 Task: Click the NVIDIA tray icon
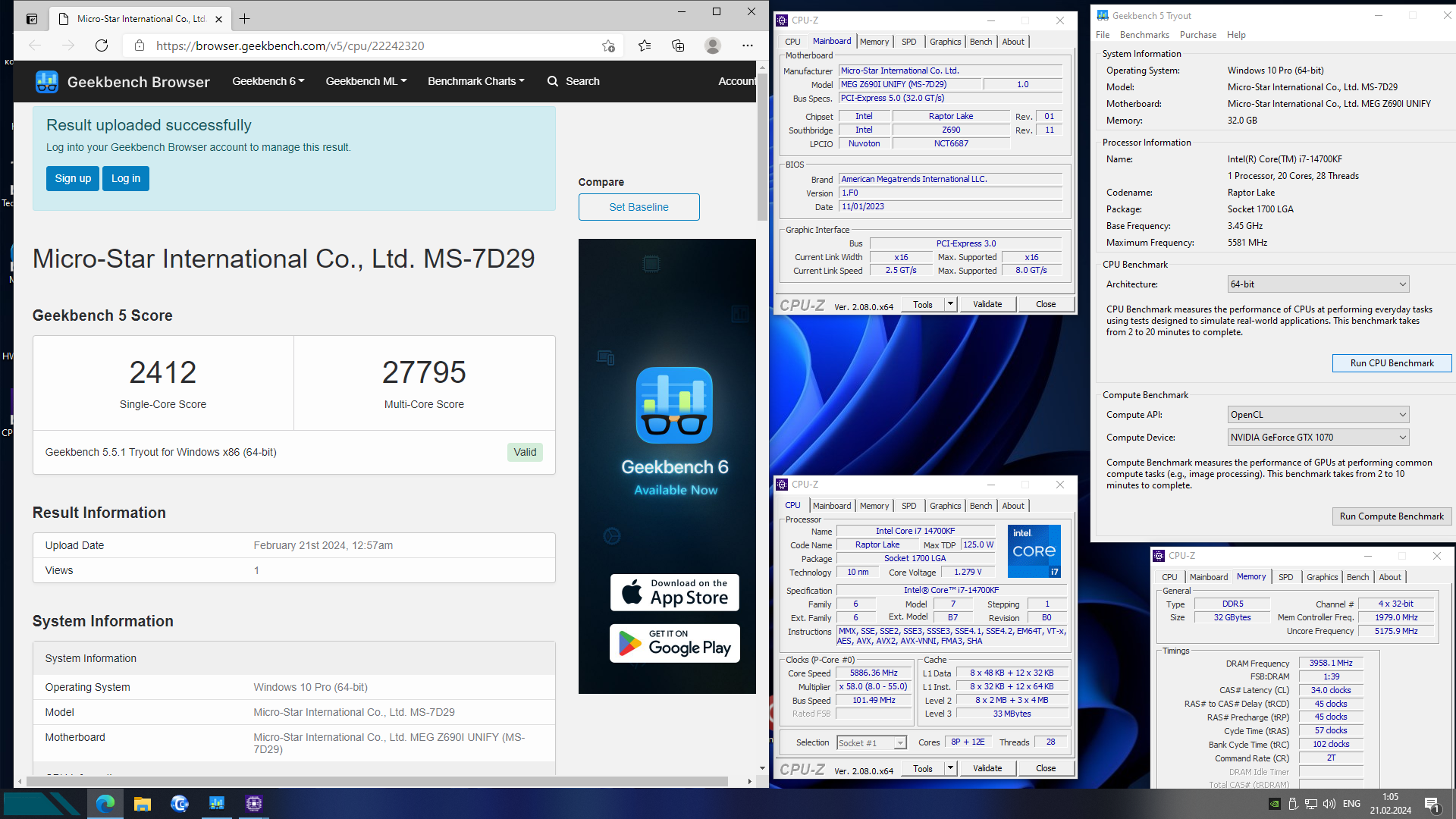coord(1275,804)
